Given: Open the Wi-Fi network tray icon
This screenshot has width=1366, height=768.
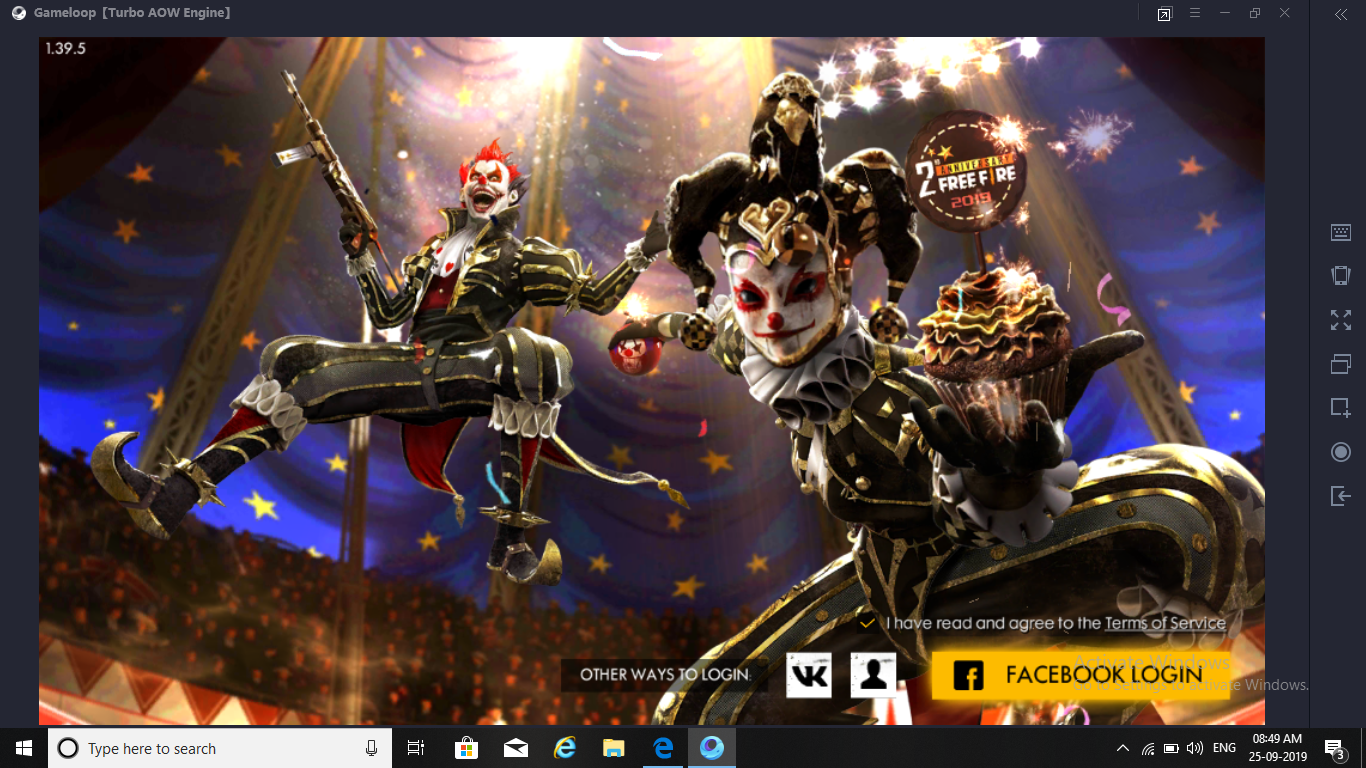Looking at the screenshot, I should pyautogui.click(x=1148, y=748).
